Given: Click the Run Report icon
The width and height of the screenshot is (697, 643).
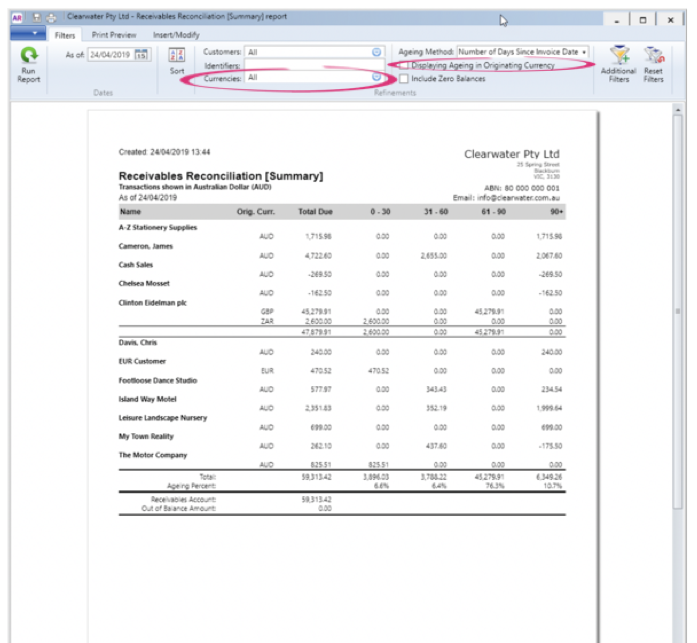Looking at the screenshot, I should [28, 58].
